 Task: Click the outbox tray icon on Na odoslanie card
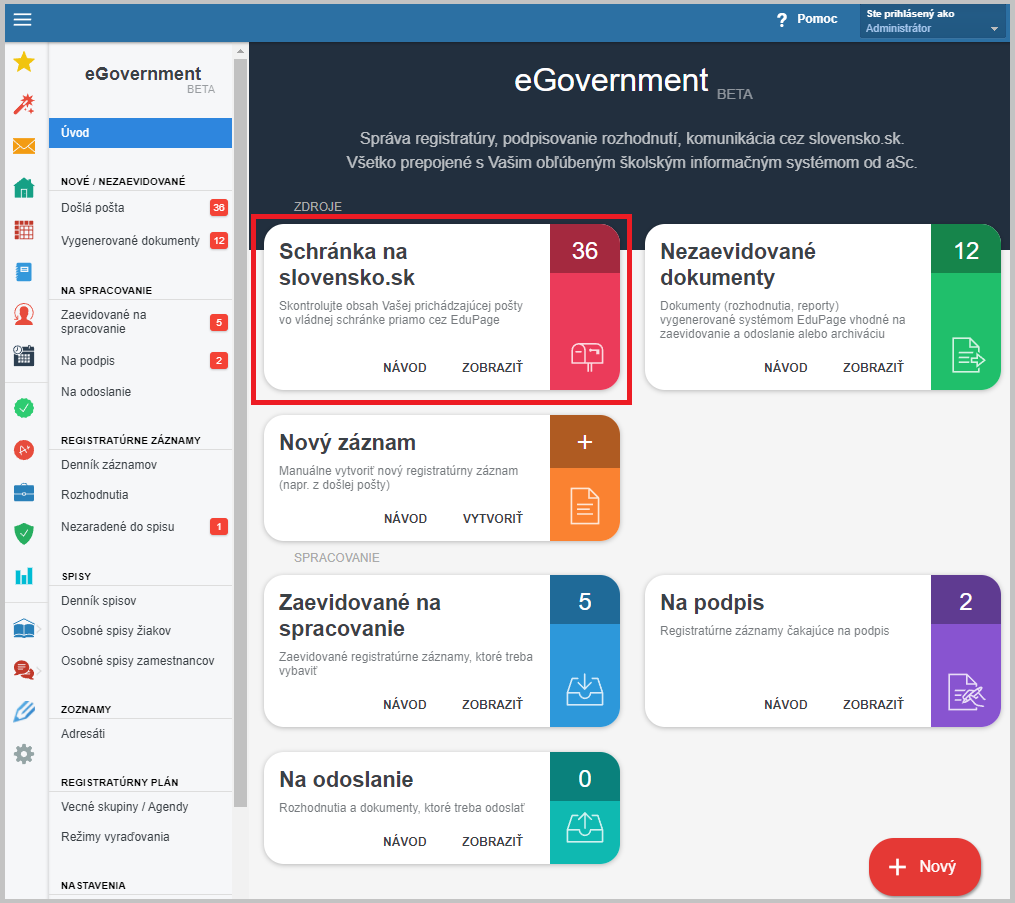585,828
